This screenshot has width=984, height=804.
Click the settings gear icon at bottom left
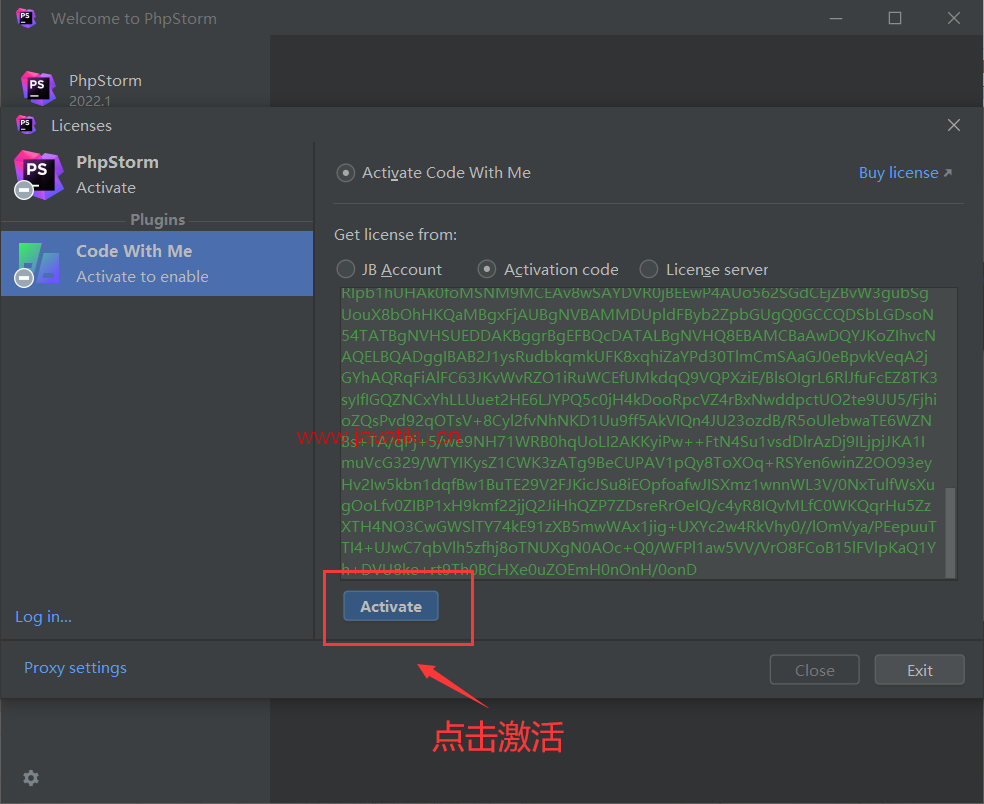[x=31, y=778]
